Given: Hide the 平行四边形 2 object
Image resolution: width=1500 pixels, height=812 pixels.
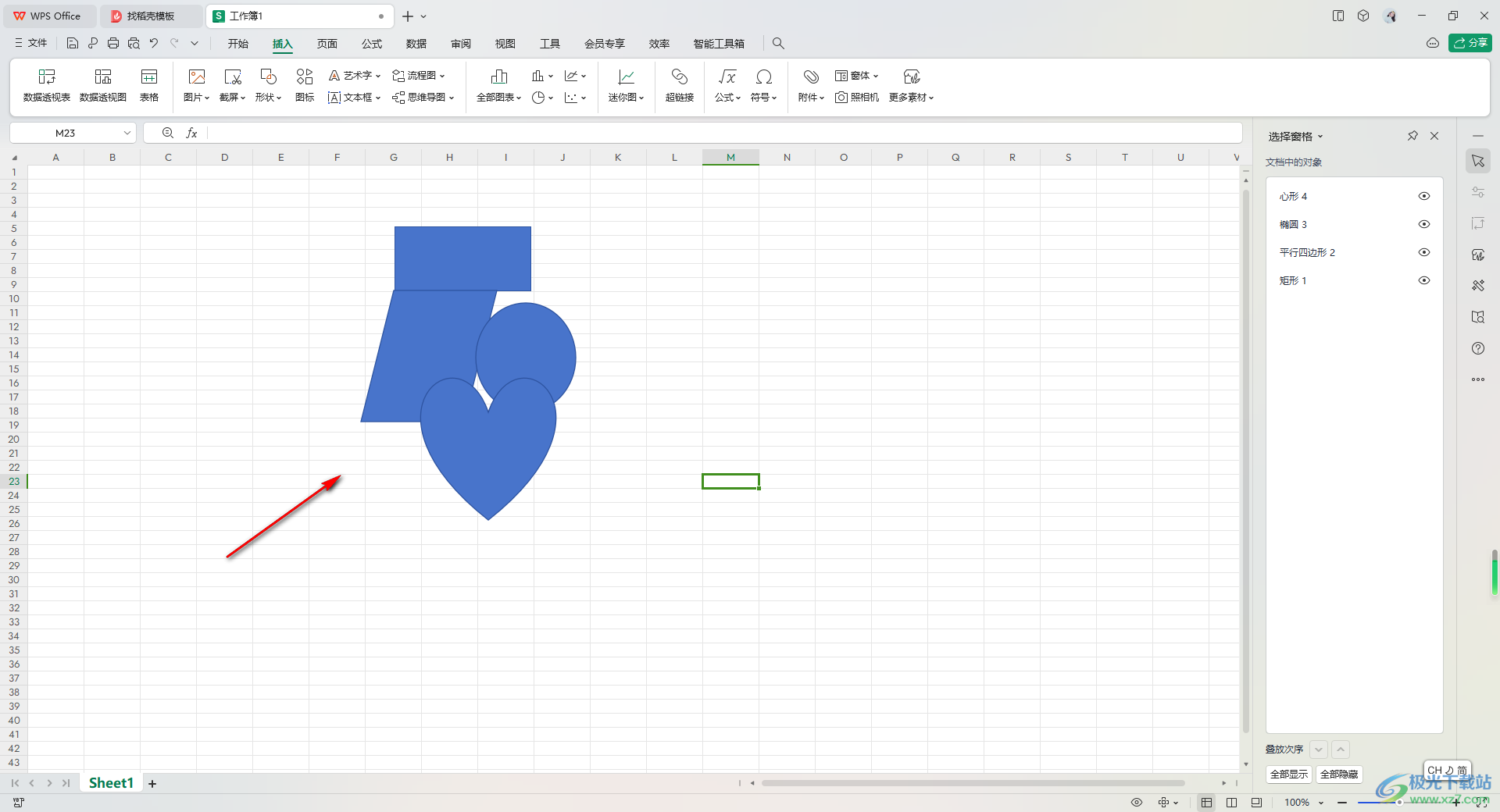Looking at the screenshot, I should coord(1424,252).
